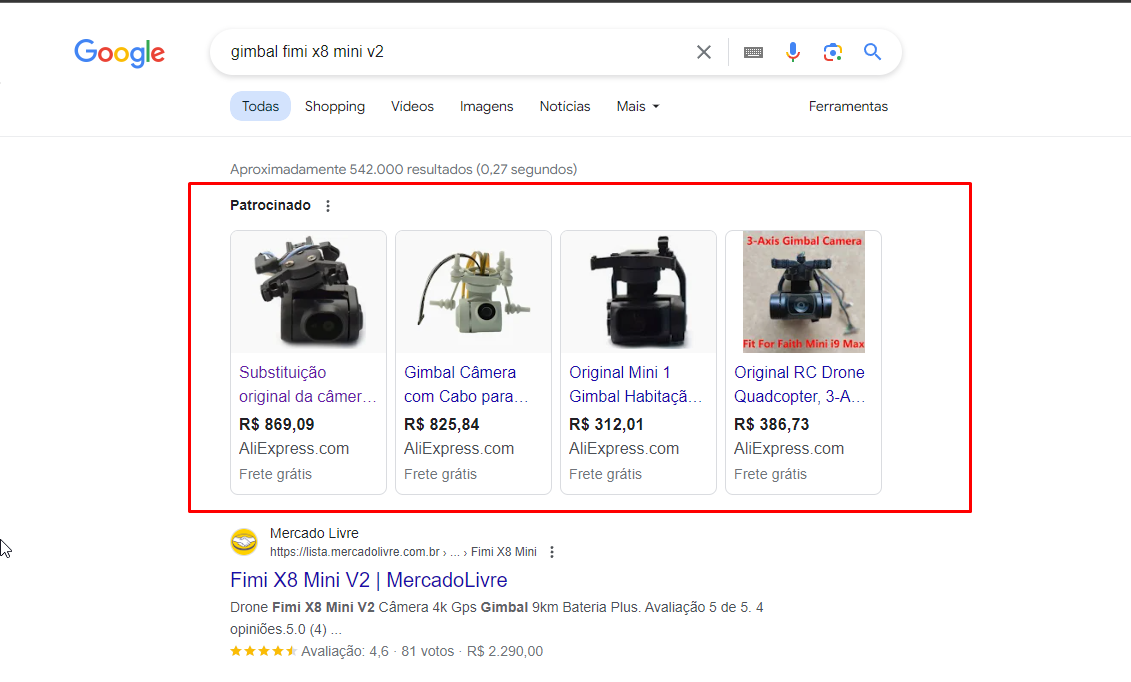The height and width of the screenshot is (682, 1131).
Task: Switch to the Shopping tab
Action: coord(335,106)
